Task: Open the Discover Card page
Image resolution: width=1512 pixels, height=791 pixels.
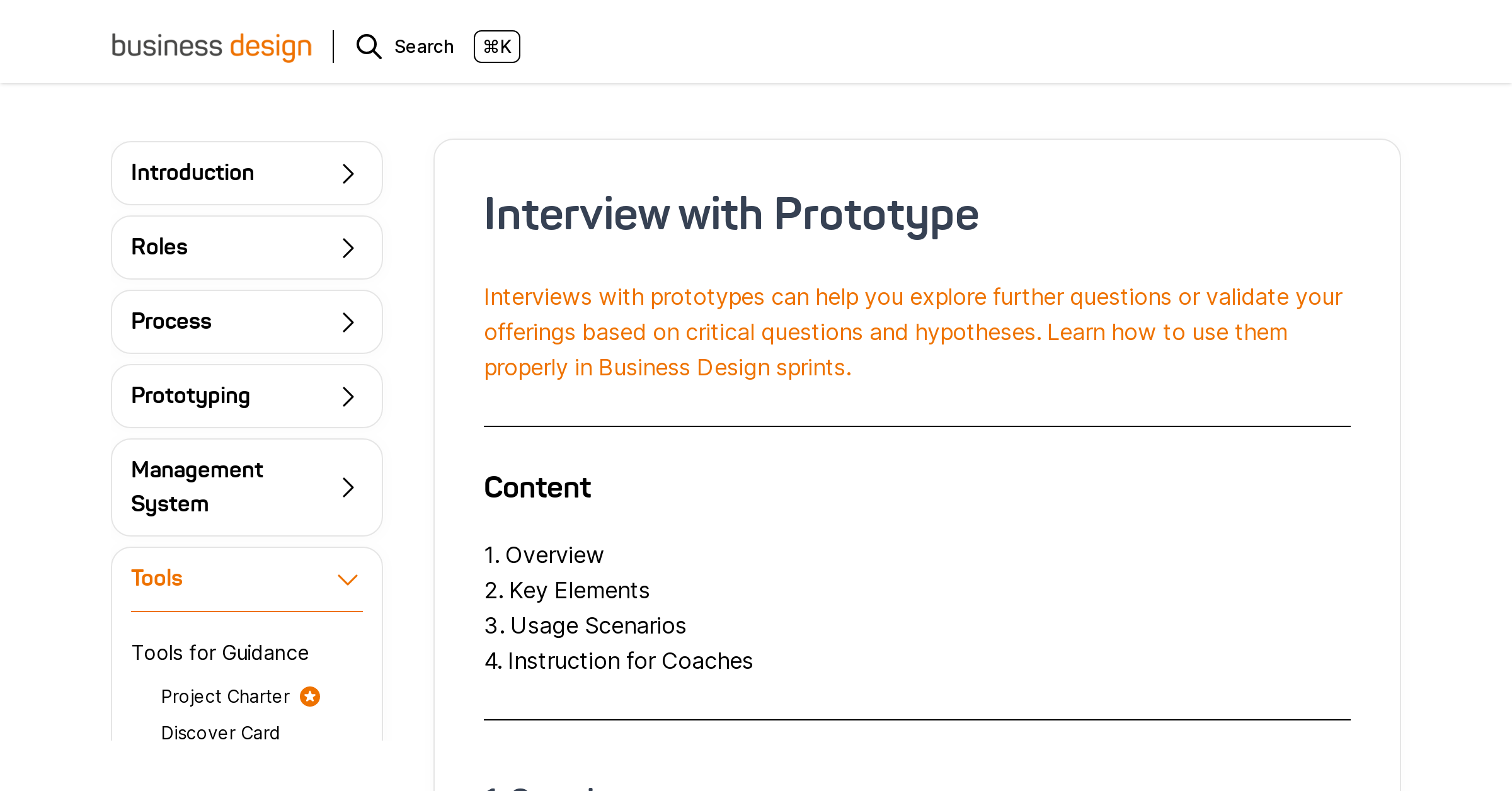Action: pos(220,732)
